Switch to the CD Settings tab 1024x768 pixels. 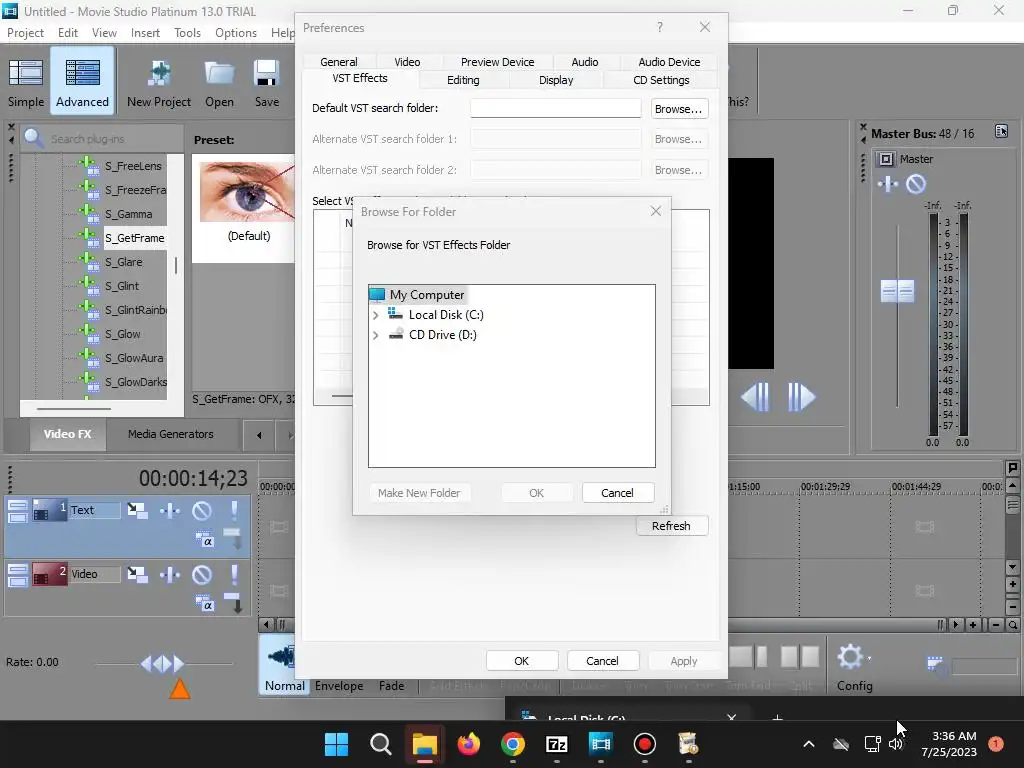pyautogui.click(x=661, y=80)
